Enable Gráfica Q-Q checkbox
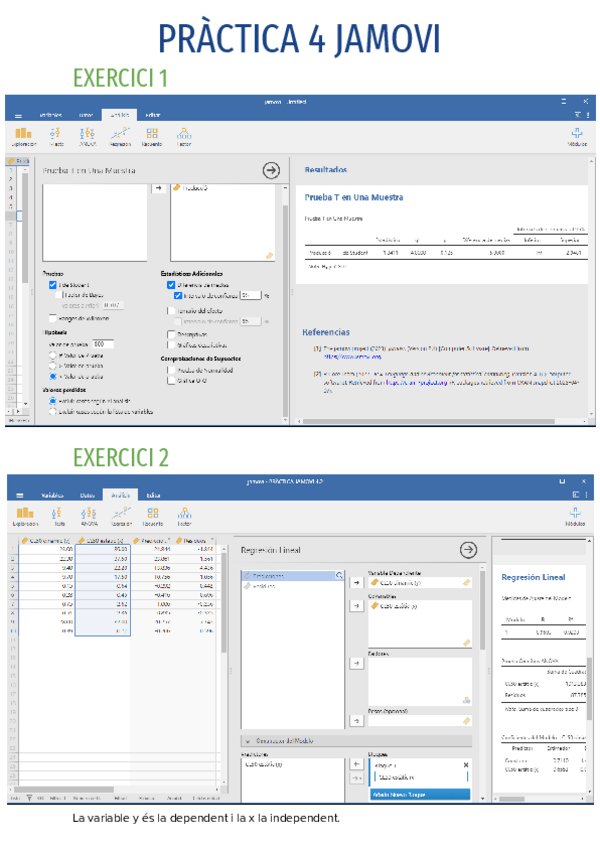Image resolution: width=600 pixels, height=848 pixels. [x=171, y=380]
